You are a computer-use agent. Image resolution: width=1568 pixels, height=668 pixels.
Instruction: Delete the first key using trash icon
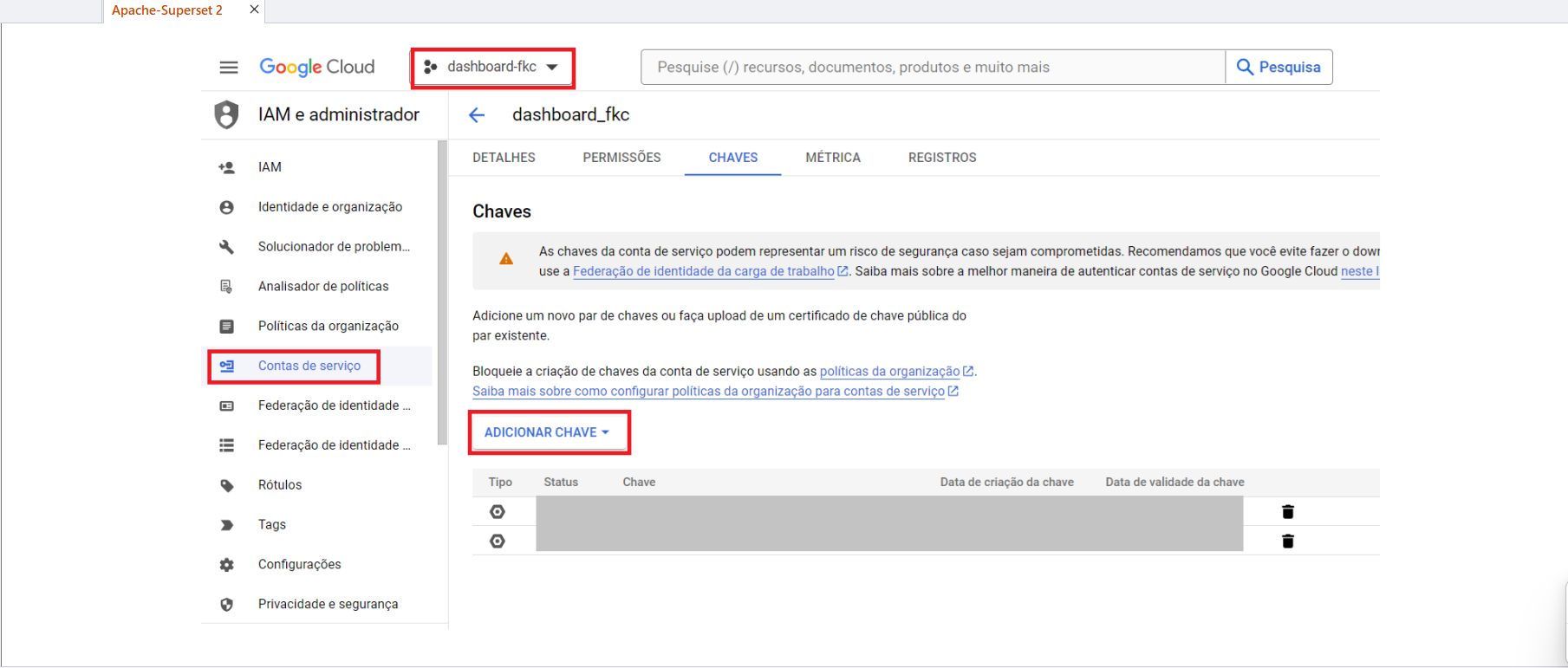coord(1287,512)
